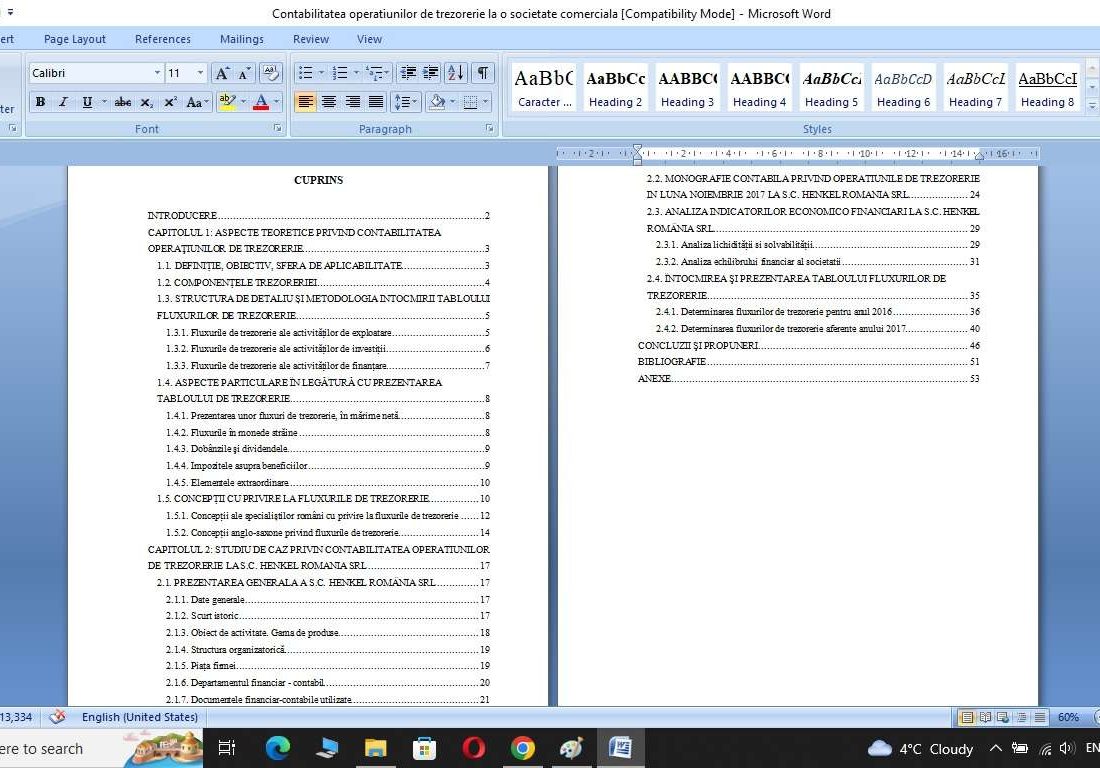The width and height of the screenshot is (1100, 768).
Task: Click the Sort A-Z icon
Action: tap(456, 74)
